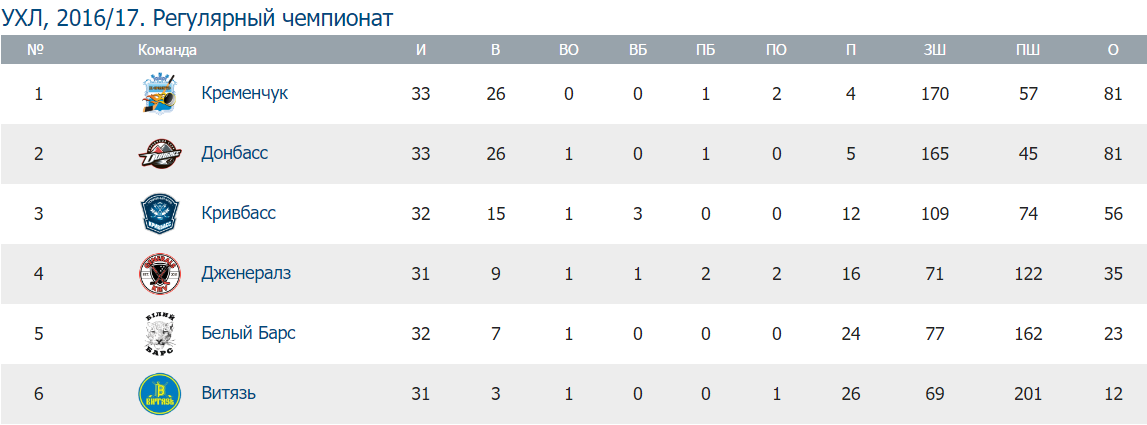Click the О points column header
The height and width of the screenshot is (425, 1147).
[1113, 50]
